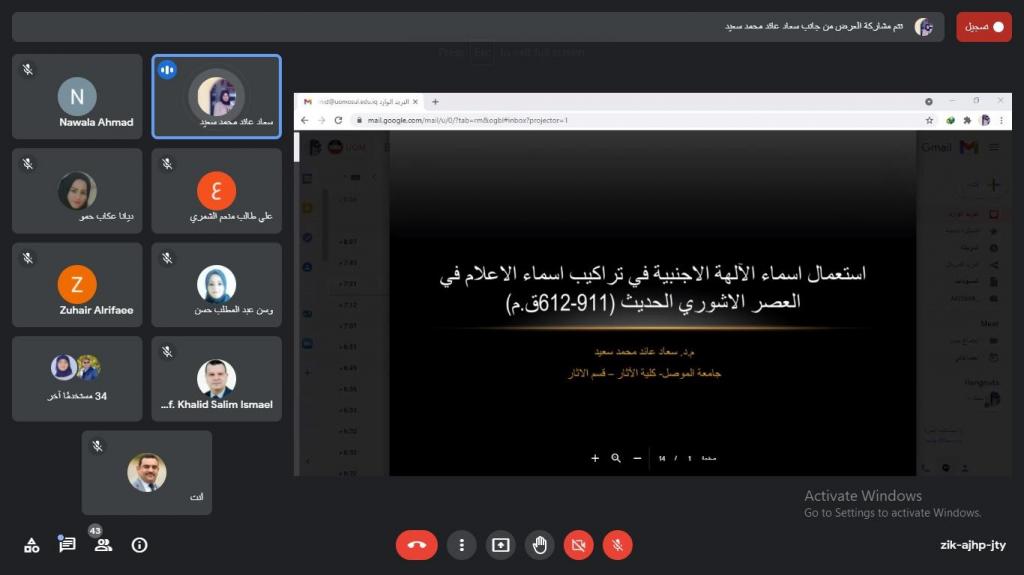Select the Nawala Ahmad participant tile
The height and width of the screenshot is (575, 1024).
point(77,97)
